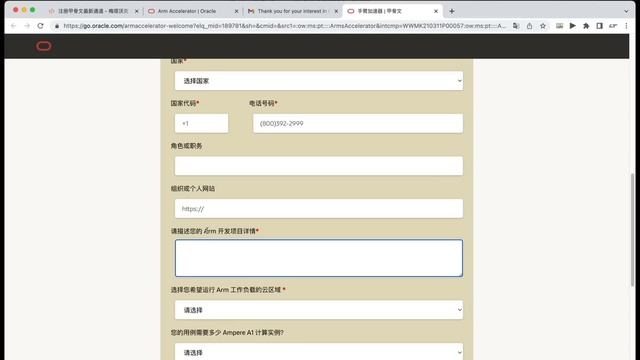Share this page using the share icon
This screenshot has height=360, width=640.
[x=529, y=26]
